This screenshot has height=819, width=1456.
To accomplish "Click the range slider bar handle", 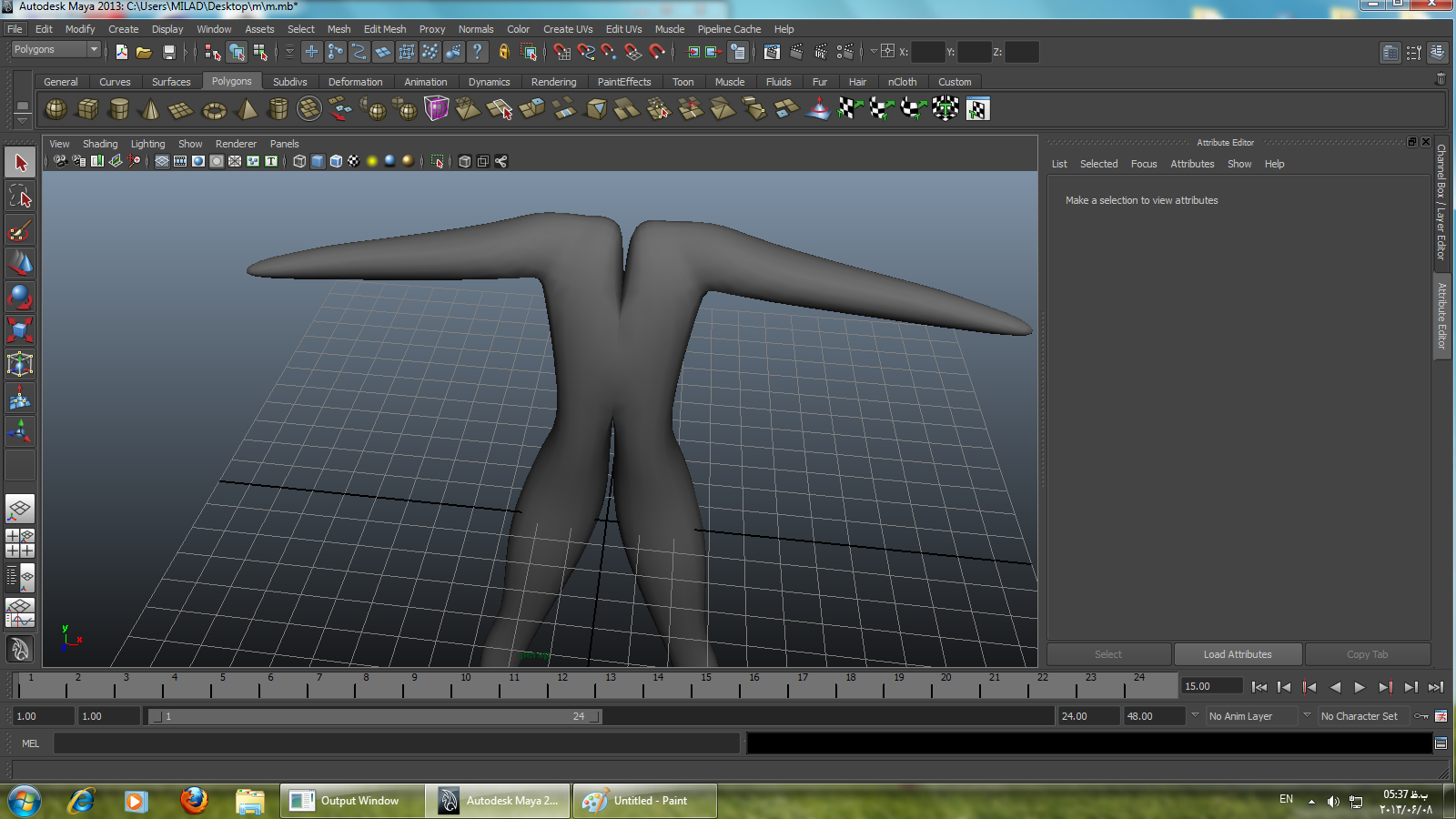I will [x=375, y=716].
